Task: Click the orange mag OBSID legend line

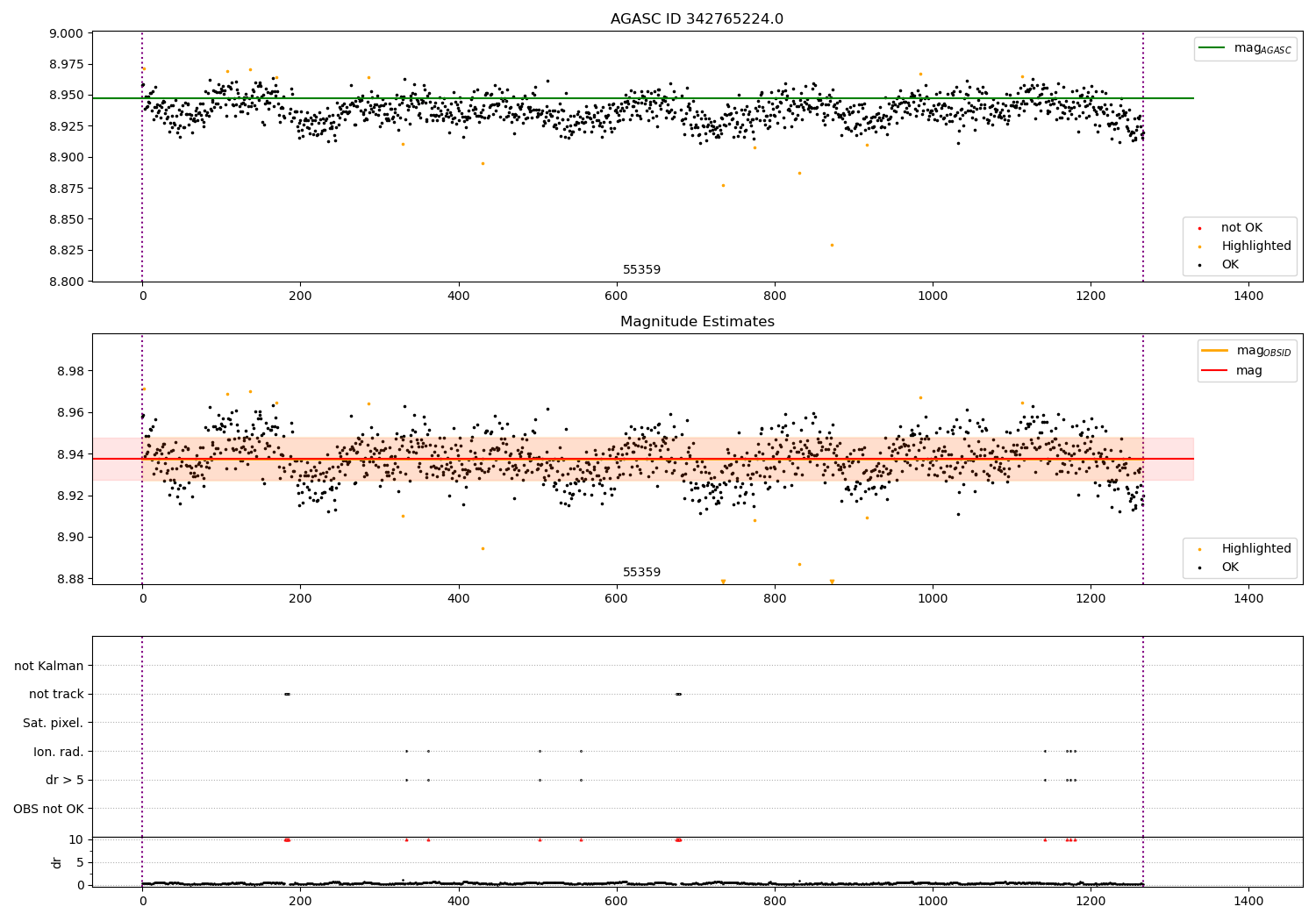Action: click(1215, 351)
